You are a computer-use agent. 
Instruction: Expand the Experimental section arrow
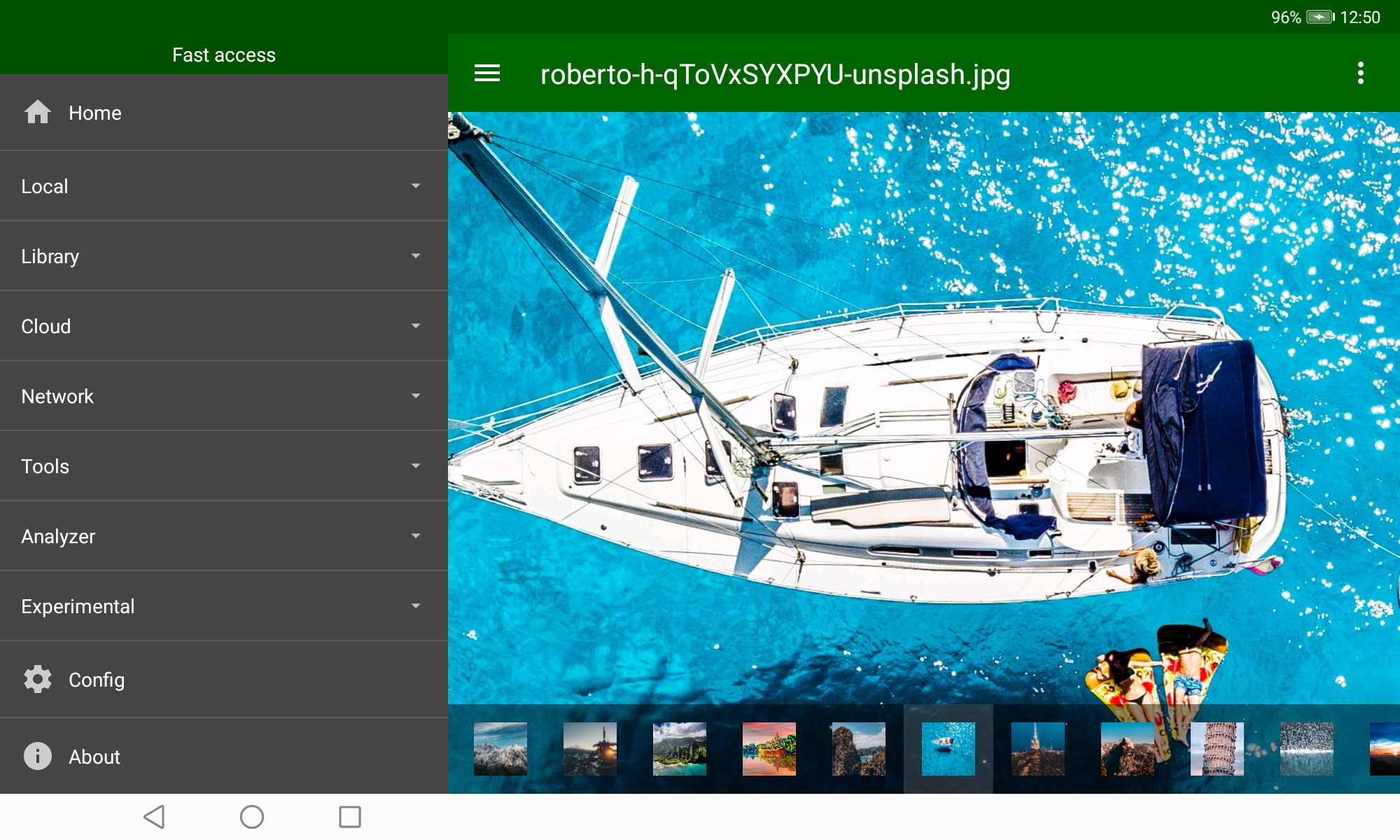tap(416, 606)
